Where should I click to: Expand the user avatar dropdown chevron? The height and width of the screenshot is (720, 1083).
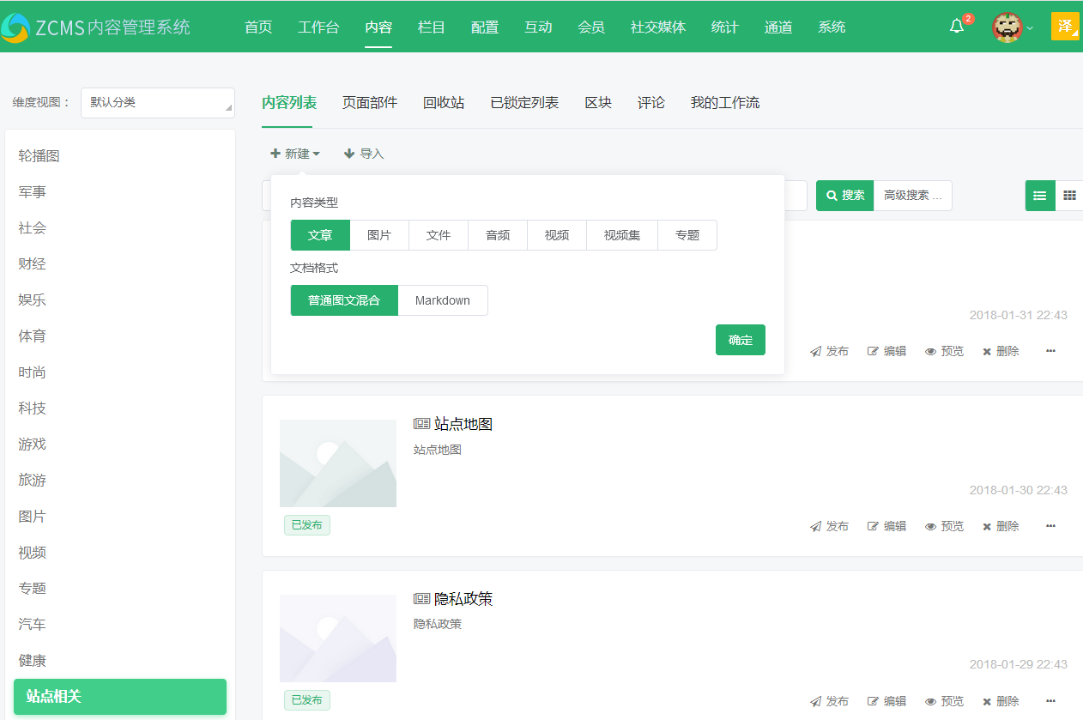click(x=1030, y=27)
